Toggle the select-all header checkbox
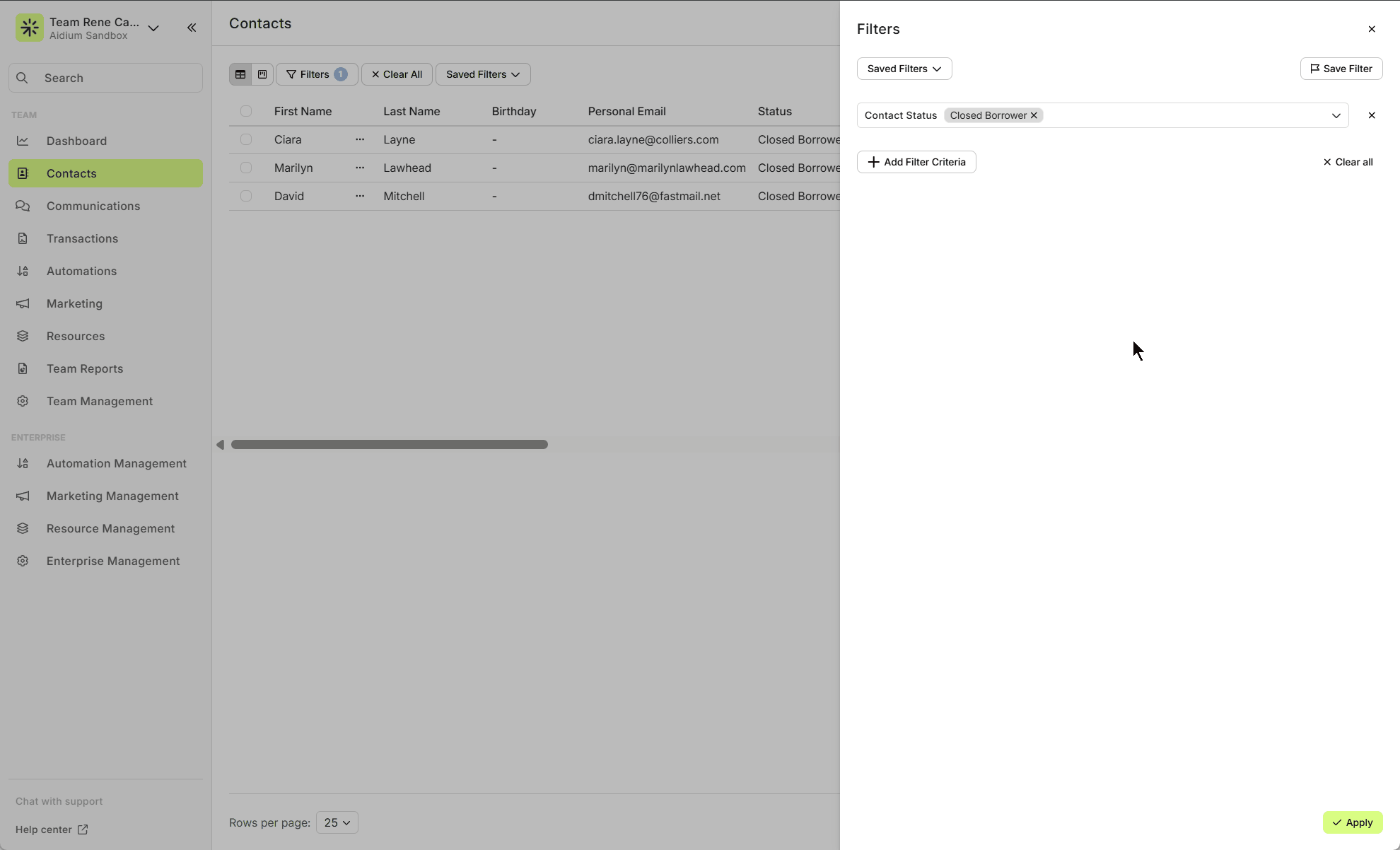 click(x=246, y=111)
